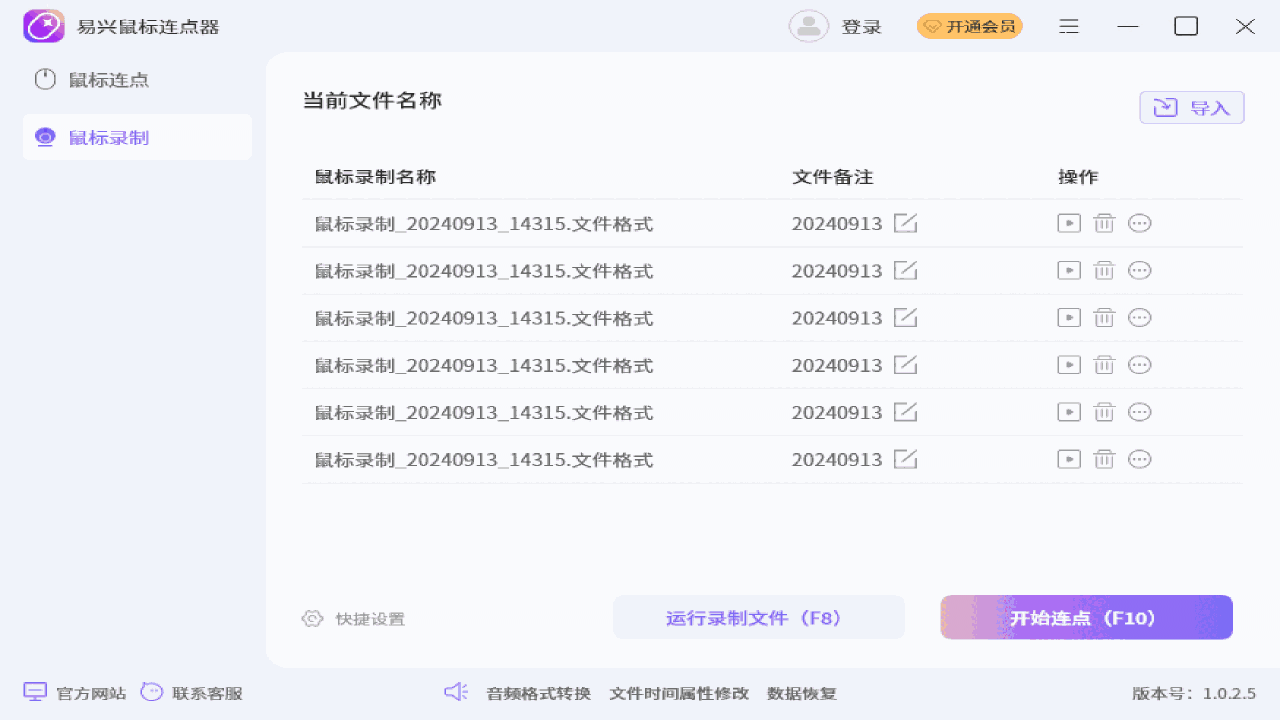Open more options for the third recording

pyautogui.click(x=1139, y=318)
